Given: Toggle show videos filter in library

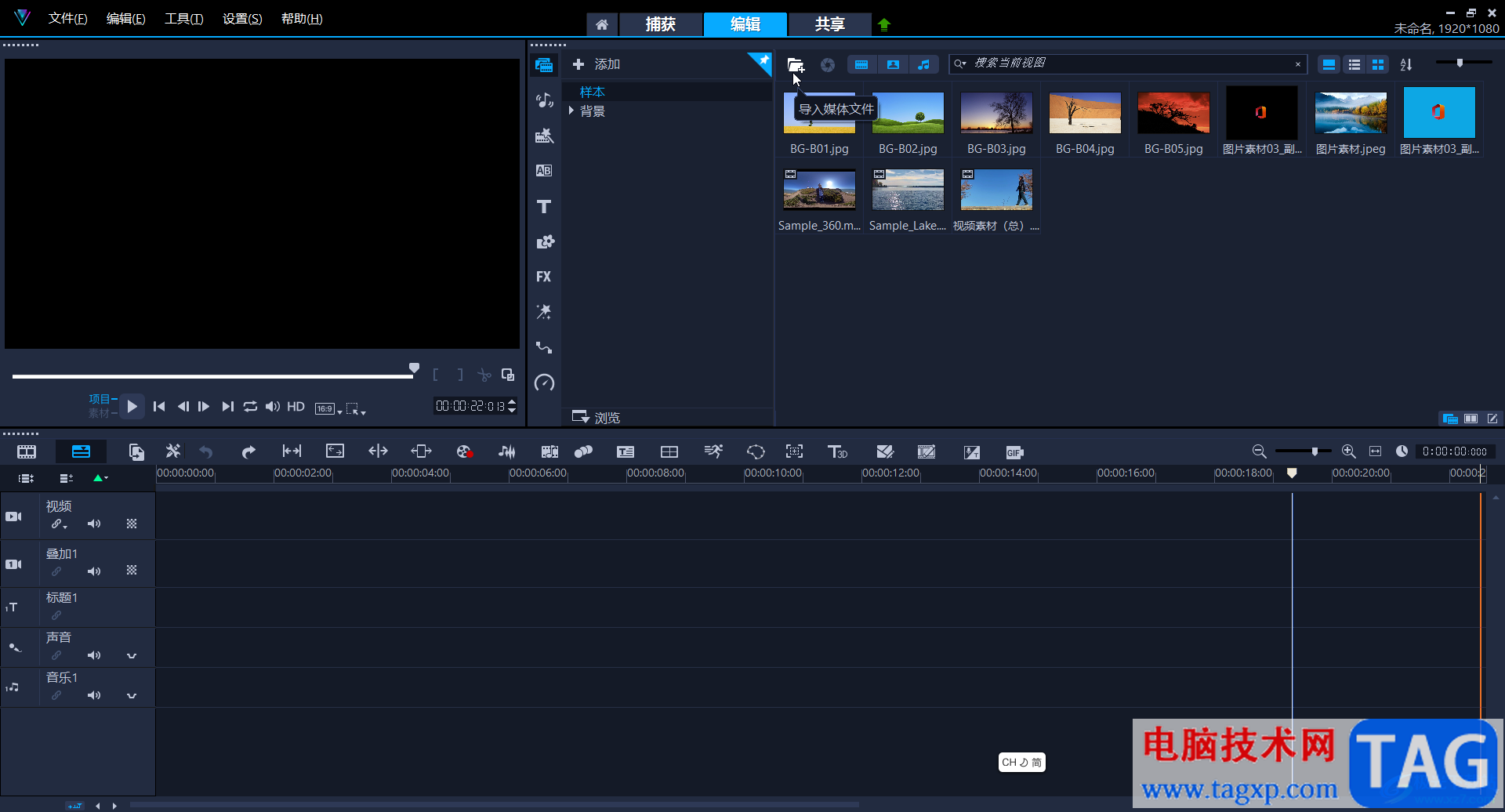Looking at the screenshot, I should [x=861, y=65].
